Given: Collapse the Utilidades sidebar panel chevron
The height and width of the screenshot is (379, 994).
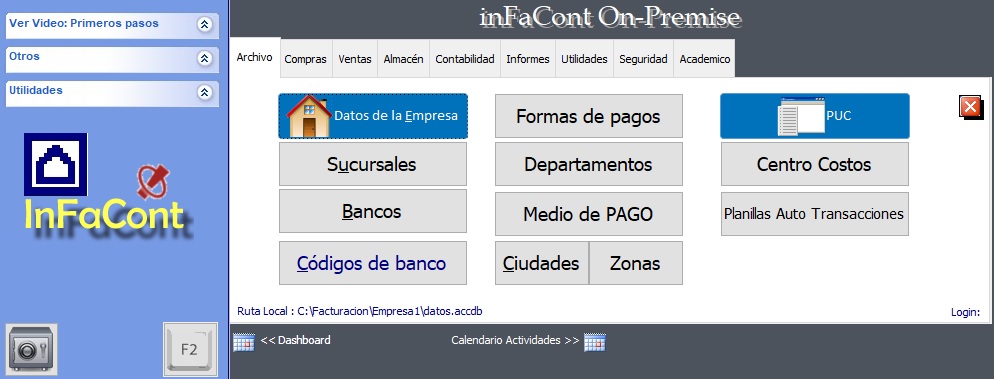Looking at the screenshot, I should [x=204, y=93].
